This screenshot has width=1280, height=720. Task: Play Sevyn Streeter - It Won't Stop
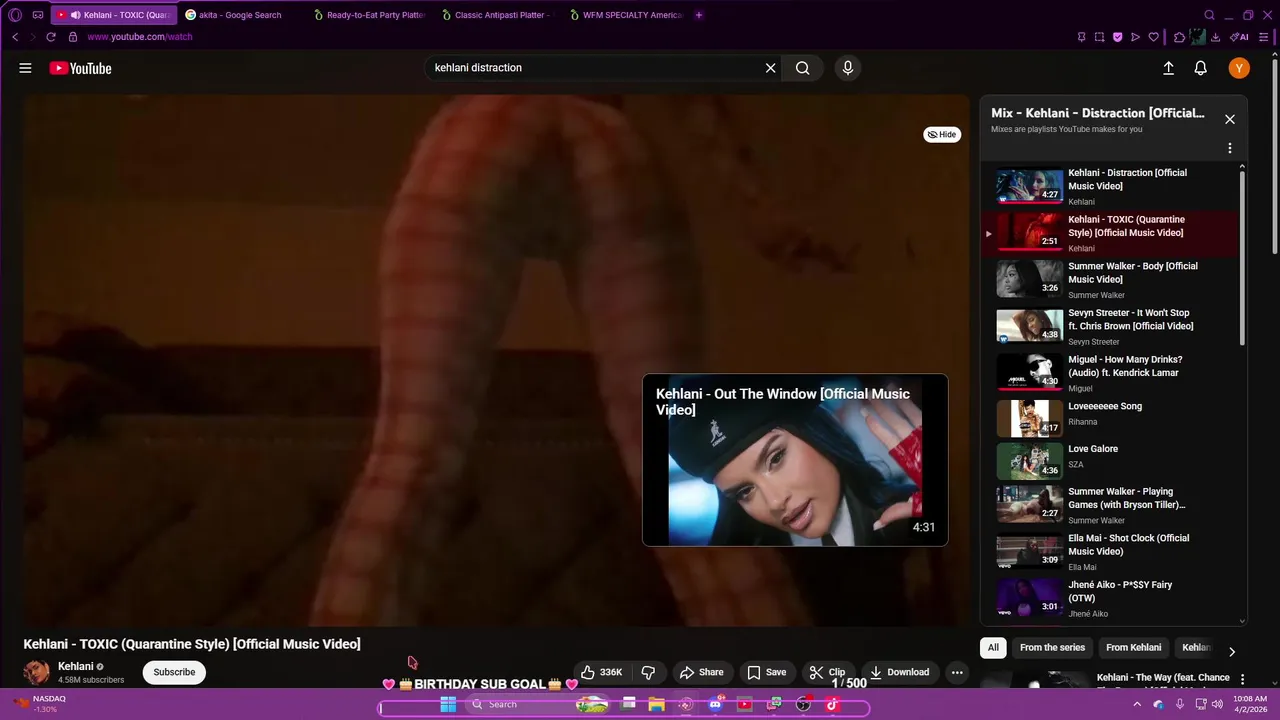pos(1110,327)
